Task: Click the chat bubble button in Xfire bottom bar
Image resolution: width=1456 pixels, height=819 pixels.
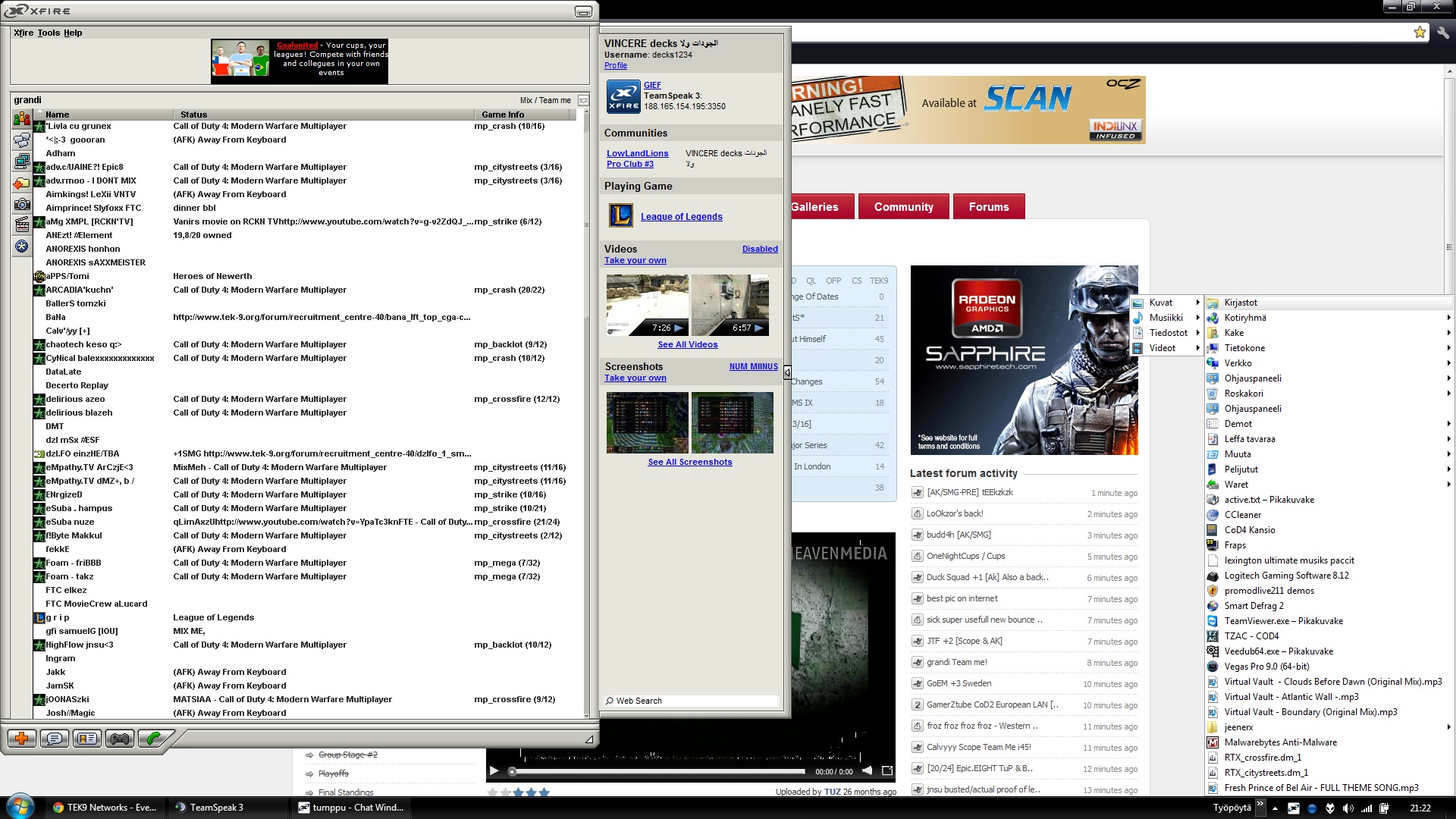Action: (55, 739)
